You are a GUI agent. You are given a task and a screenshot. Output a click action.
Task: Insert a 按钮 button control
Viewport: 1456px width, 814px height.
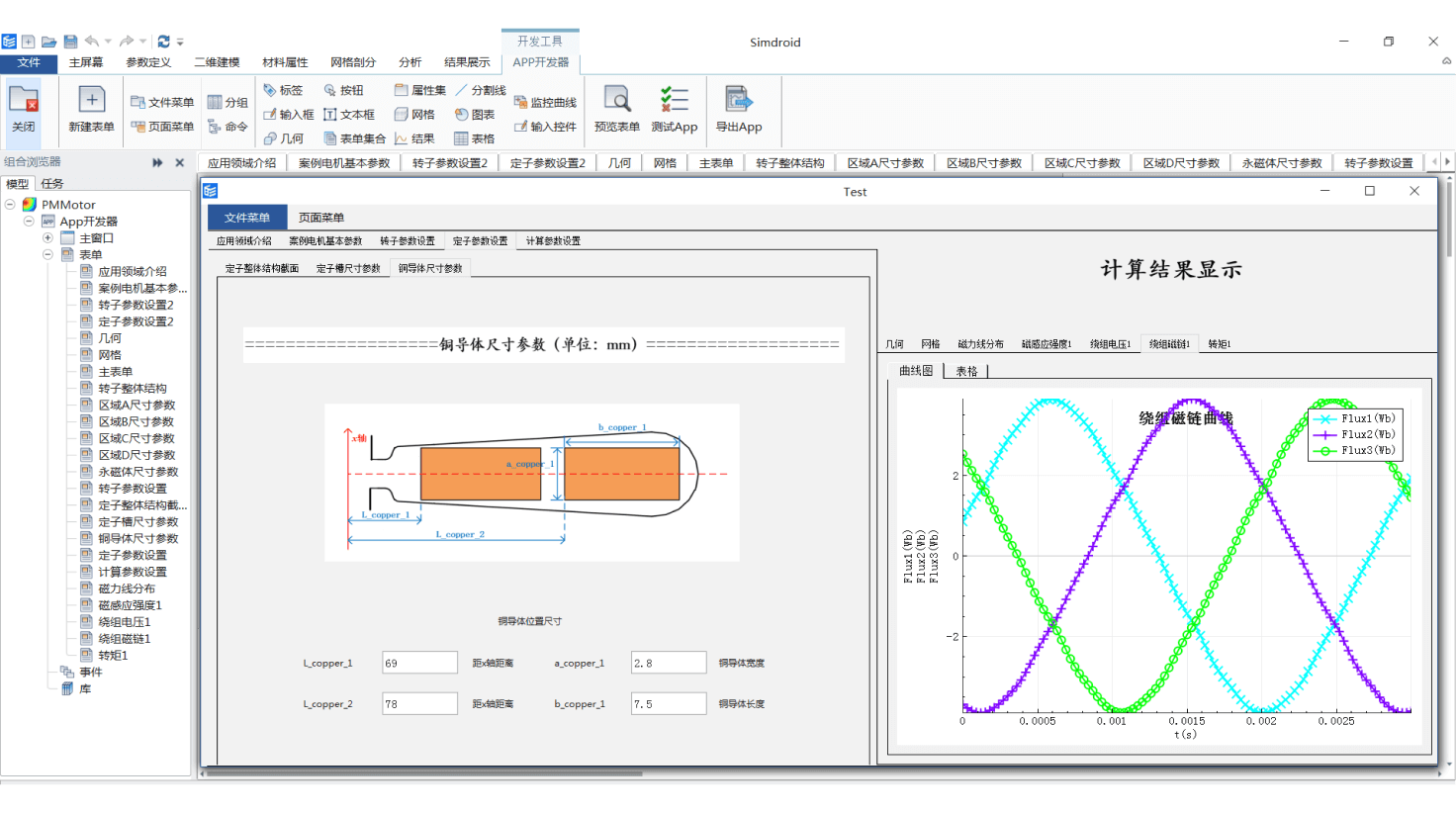click(343, 90)
